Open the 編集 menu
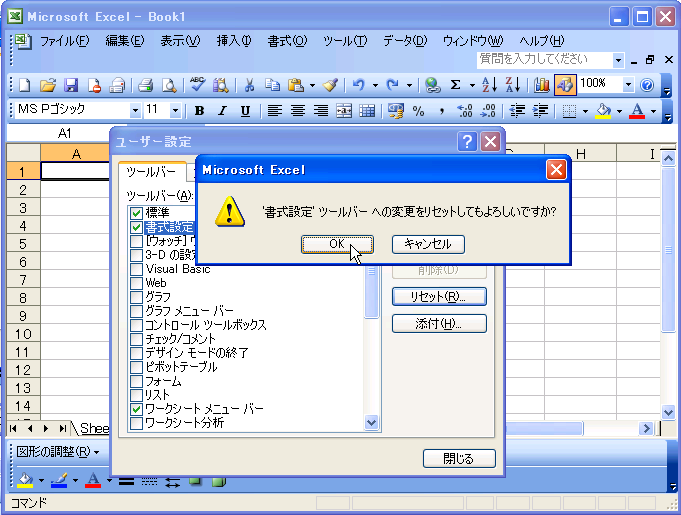 click(125, 41)
